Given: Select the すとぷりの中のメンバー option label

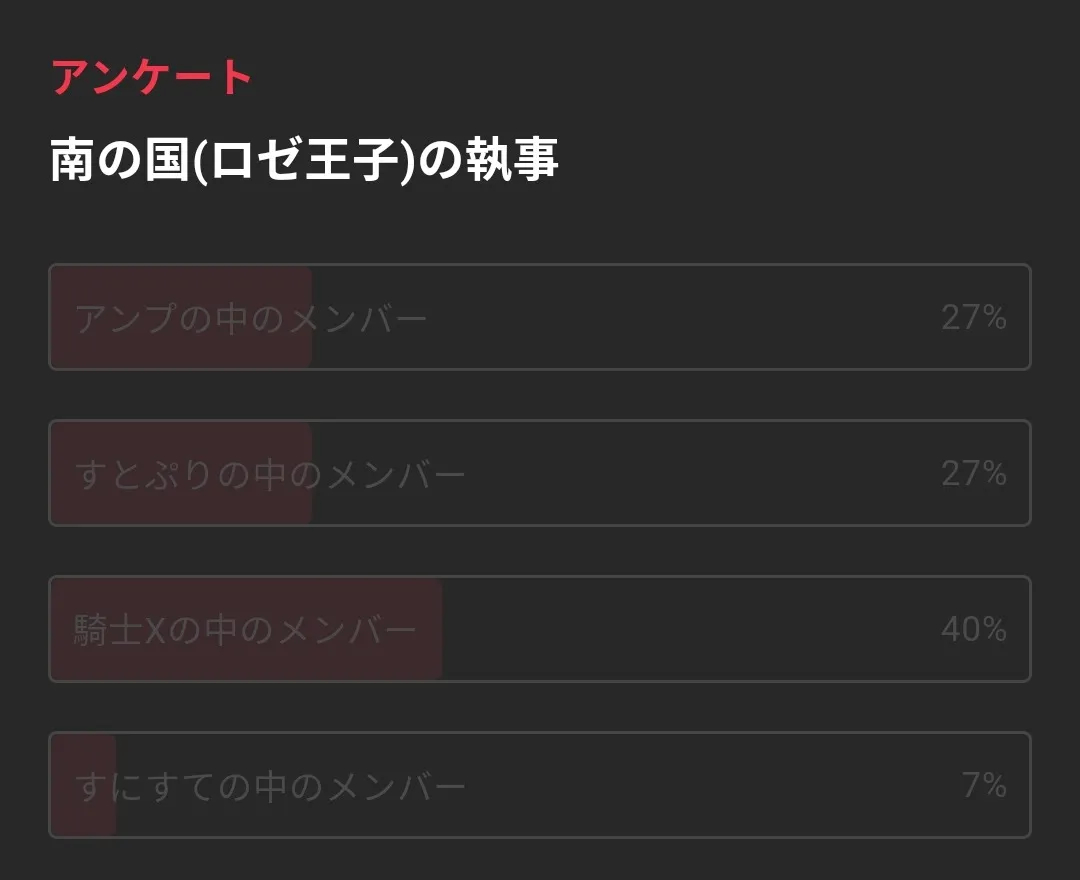Looking at the screenshot, I should pos(270,474).
